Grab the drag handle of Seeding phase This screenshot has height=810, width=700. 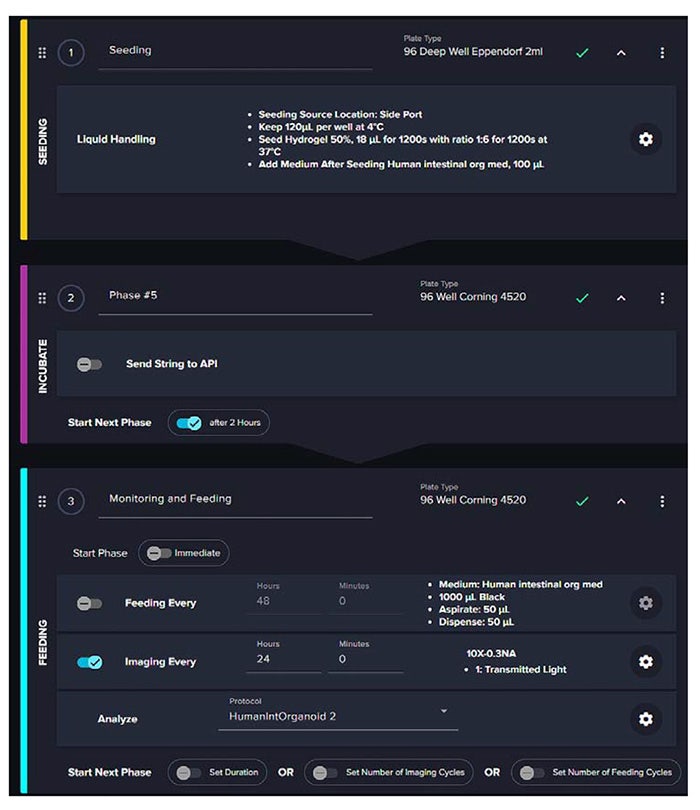[42, 53]
